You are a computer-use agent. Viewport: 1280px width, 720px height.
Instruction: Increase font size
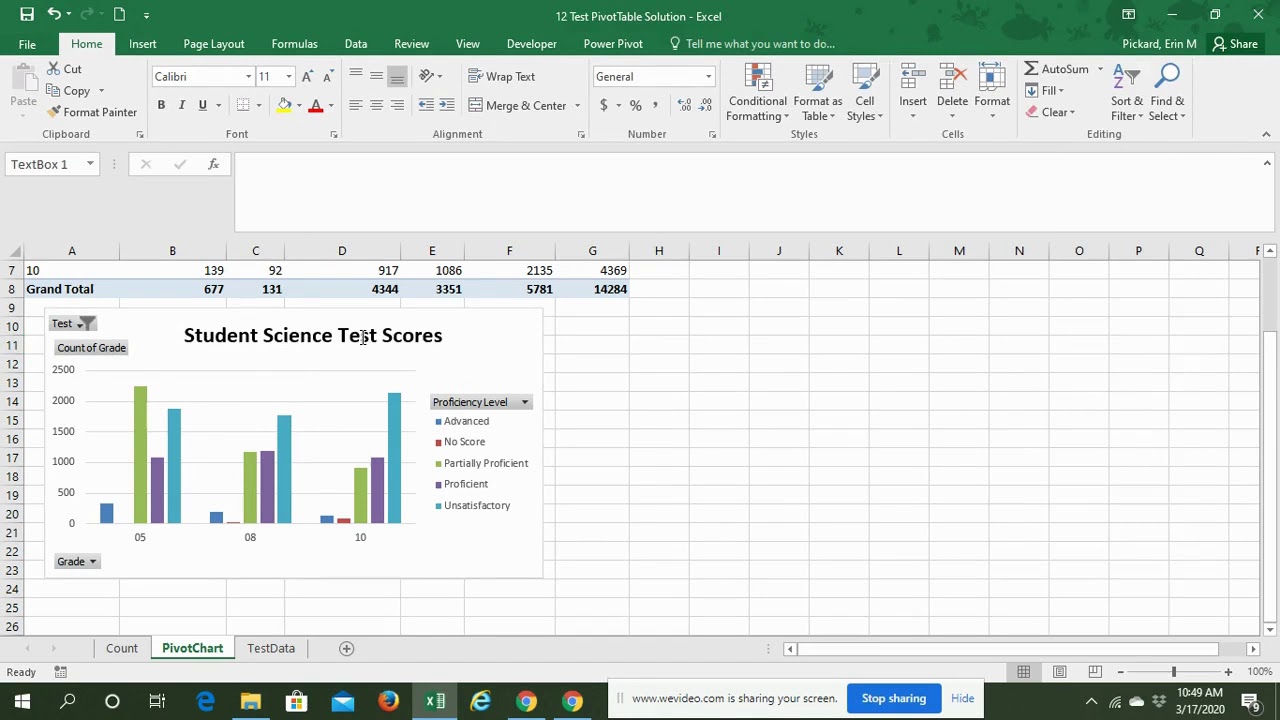click(x=307, y=77)
